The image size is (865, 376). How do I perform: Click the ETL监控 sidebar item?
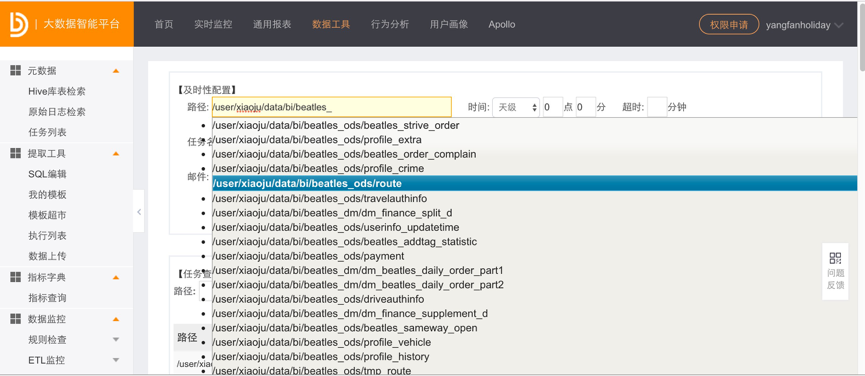point(46,360)
